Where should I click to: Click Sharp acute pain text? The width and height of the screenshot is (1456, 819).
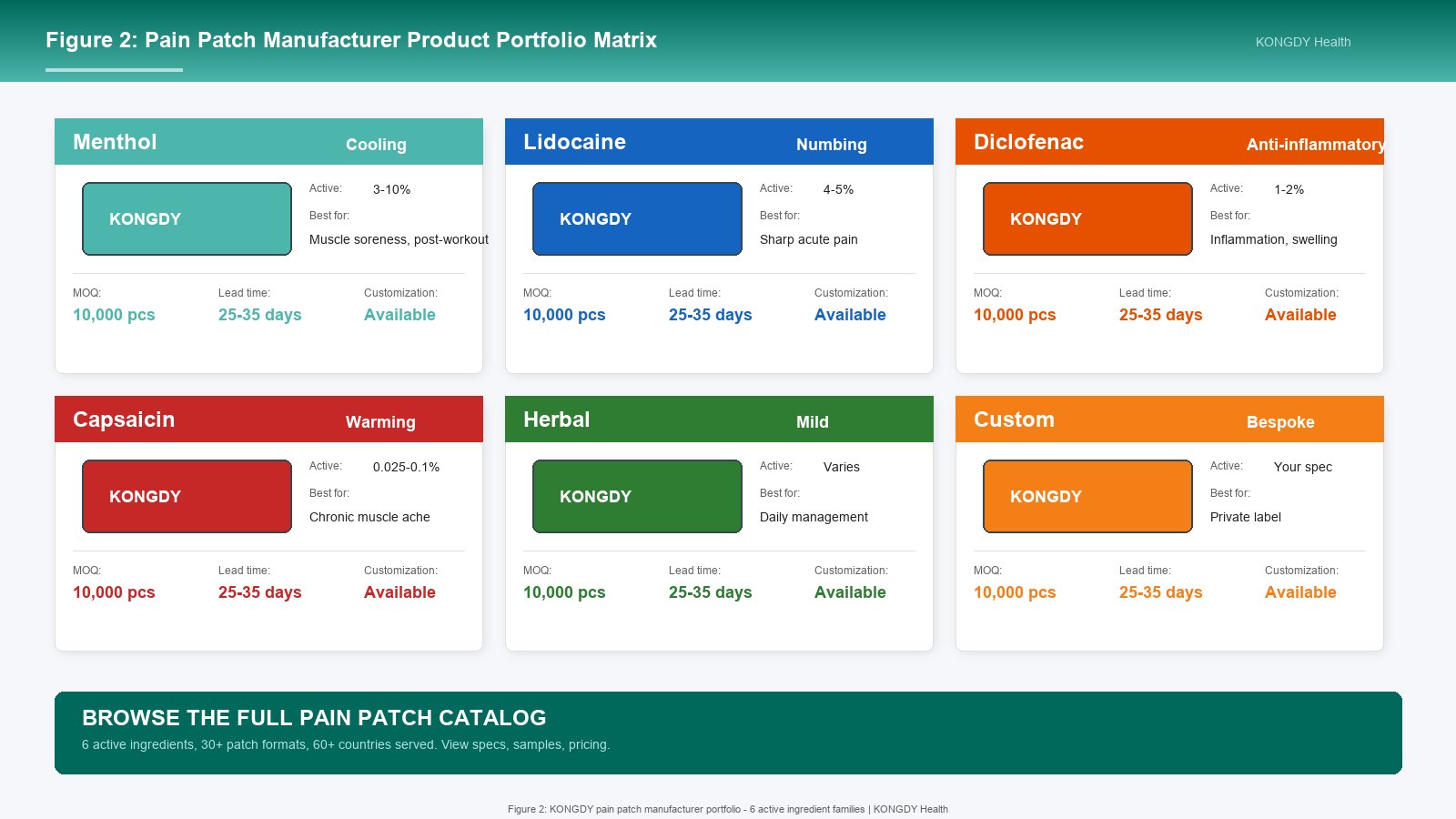pyautogui.click(x=808, y=239)
